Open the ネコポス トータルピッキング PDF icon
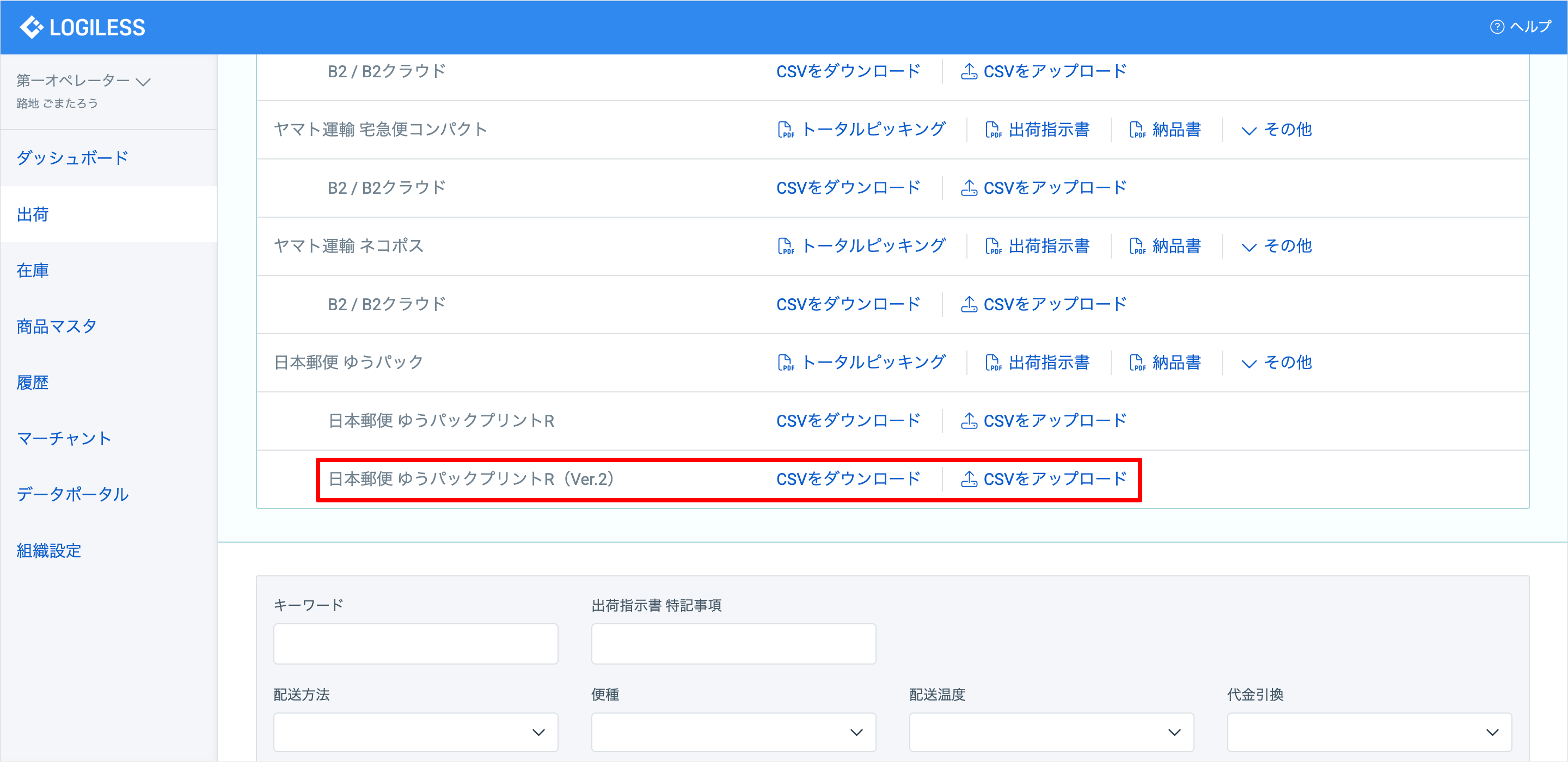1568x762 pixels. [786, 246]
